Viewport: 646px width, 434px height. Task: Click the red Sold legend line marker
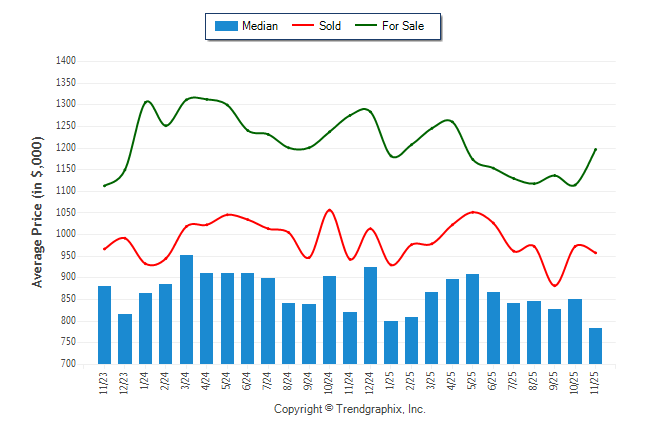pos(301,26)
